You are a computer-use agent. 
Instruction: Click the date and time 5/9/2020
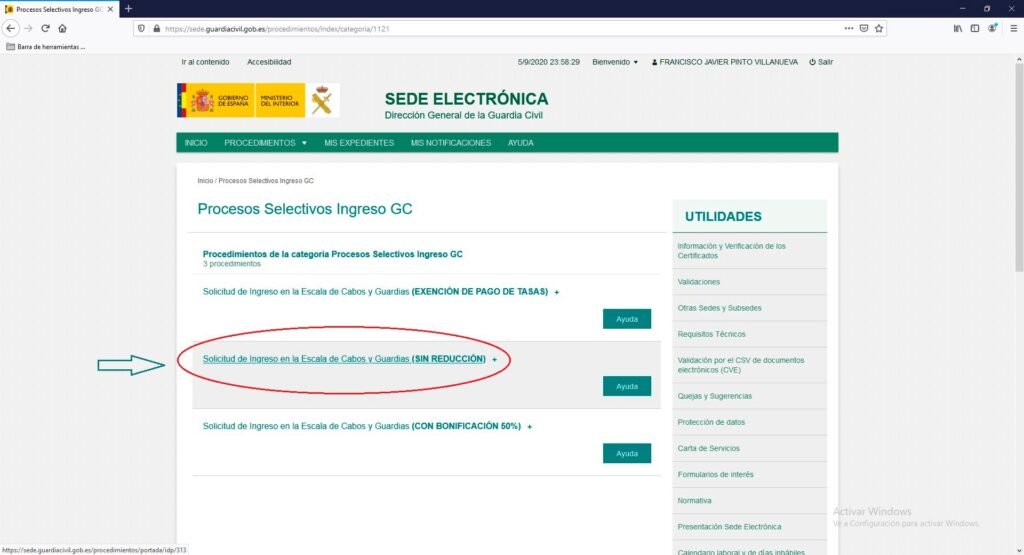[x=549, y=62]
